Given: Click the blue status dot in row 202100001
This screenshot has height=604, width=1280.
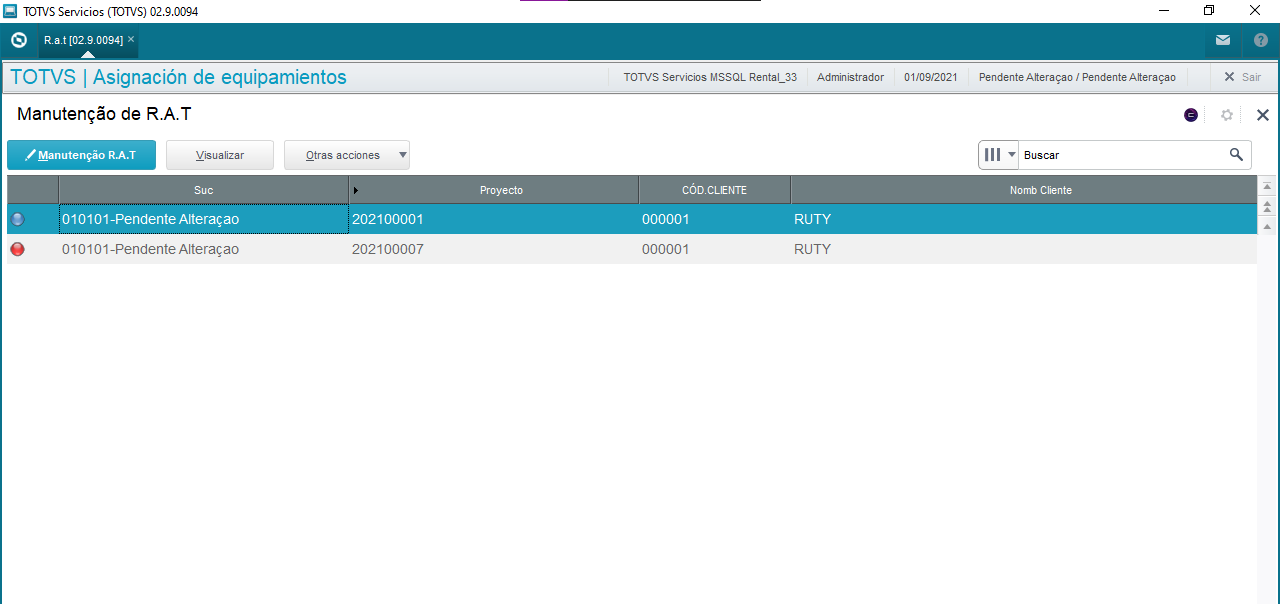Looking at the screenshot, I should pyautogui.click(x=17, y=219).
